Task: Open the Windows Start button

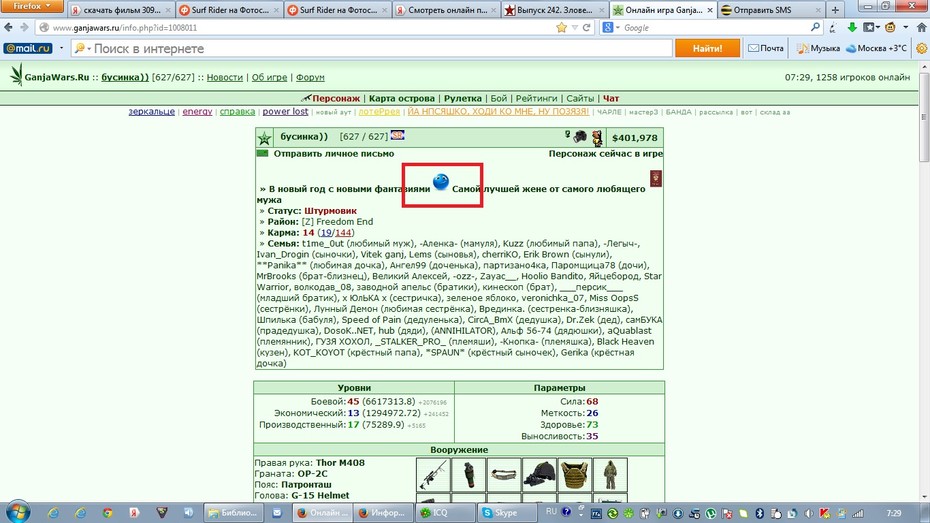Action: click(18, 512)
